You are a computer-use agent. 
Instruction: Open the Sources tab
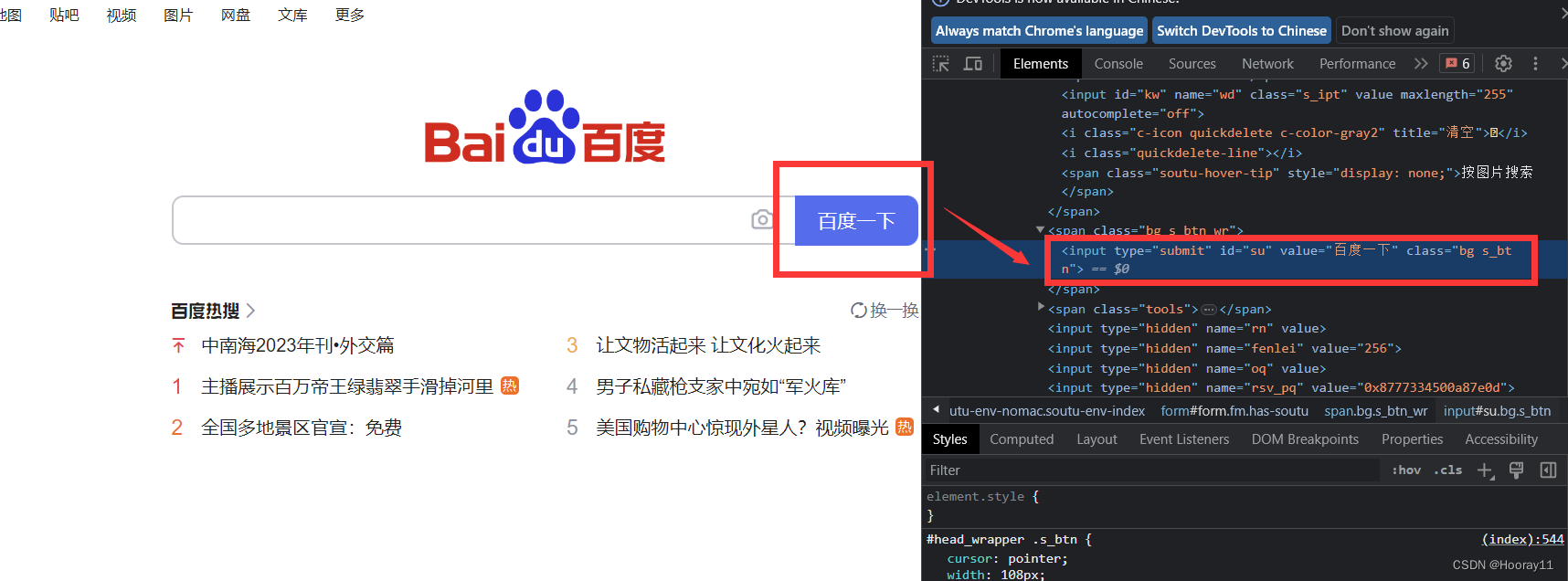[x=1192, y=63]
